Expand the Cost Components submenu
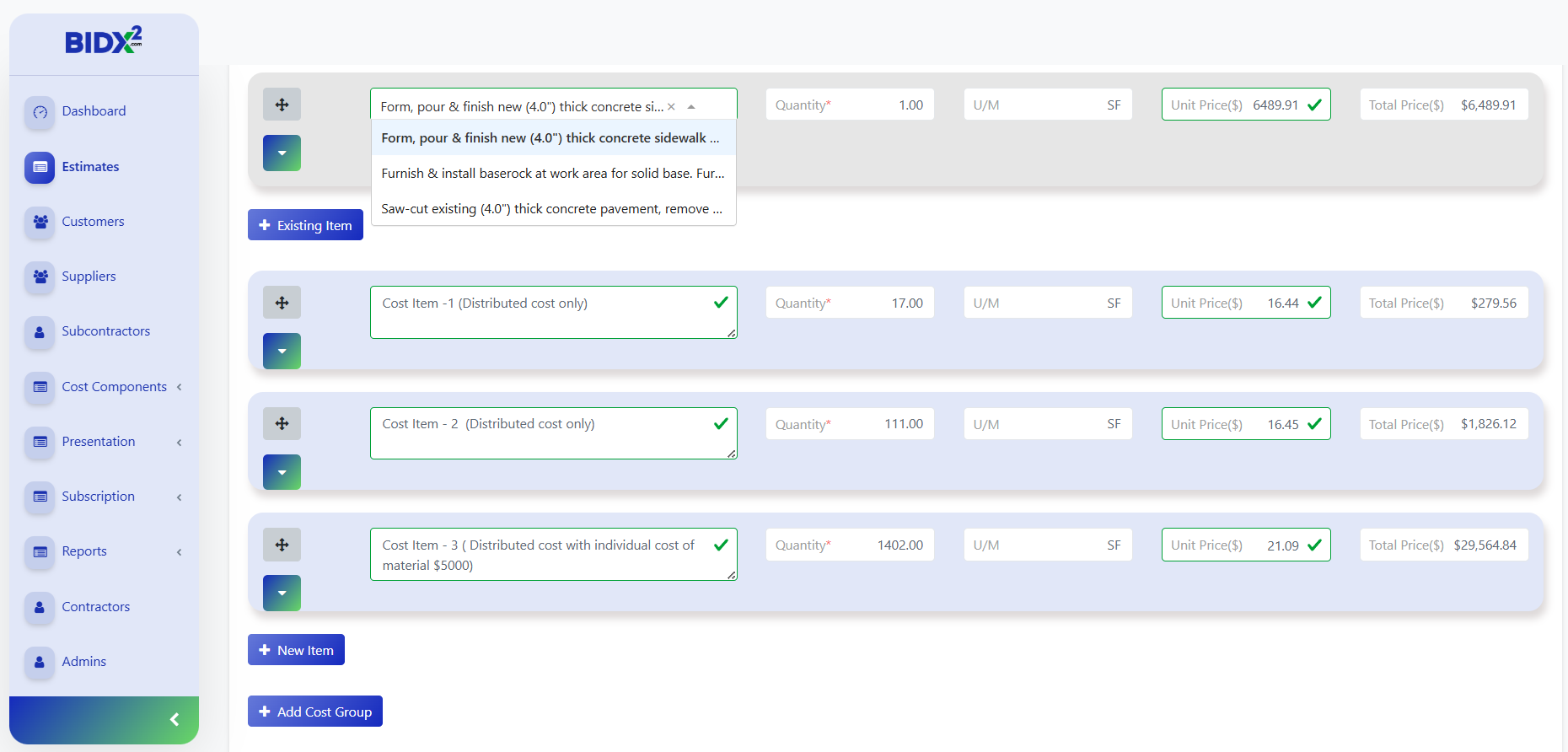 click(179, 387)
